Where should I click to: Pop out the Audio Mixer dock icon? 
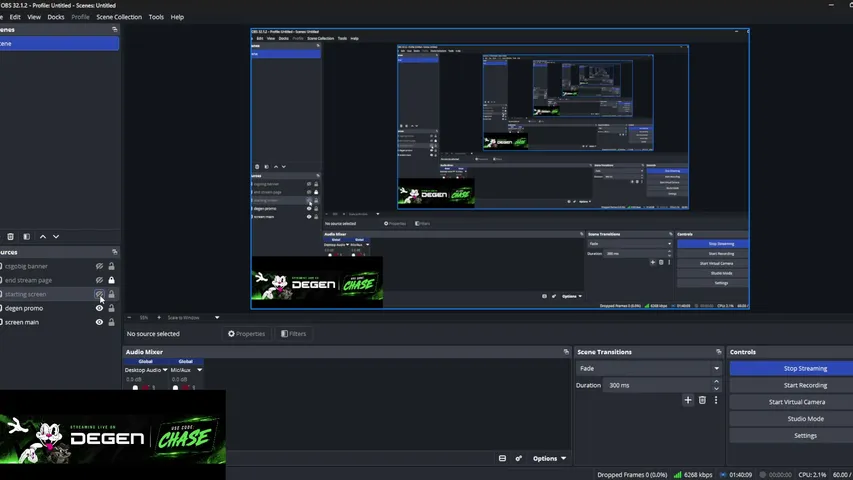[566, 352]
